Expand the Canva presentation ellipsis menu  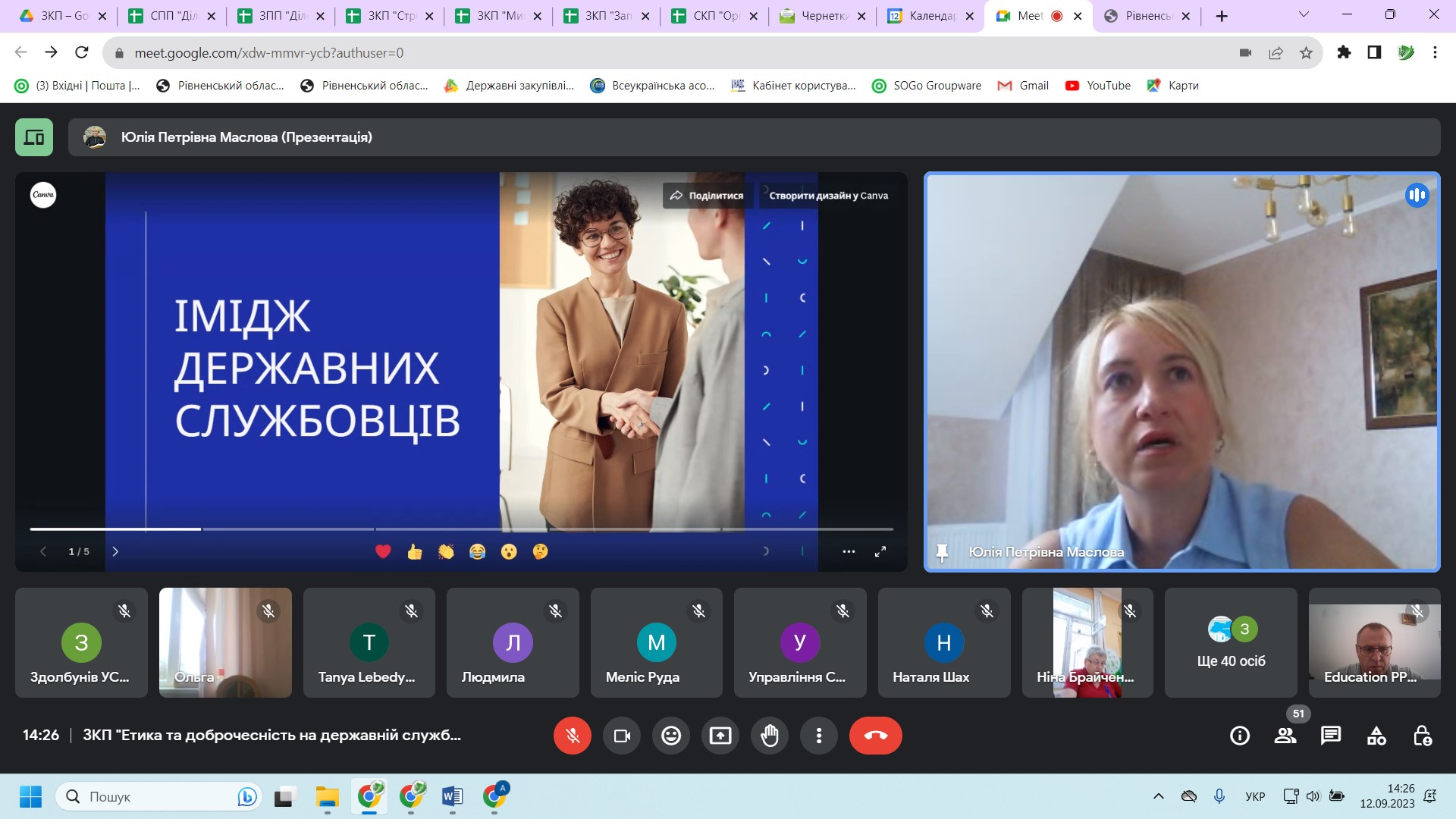(x=849, y=551)
